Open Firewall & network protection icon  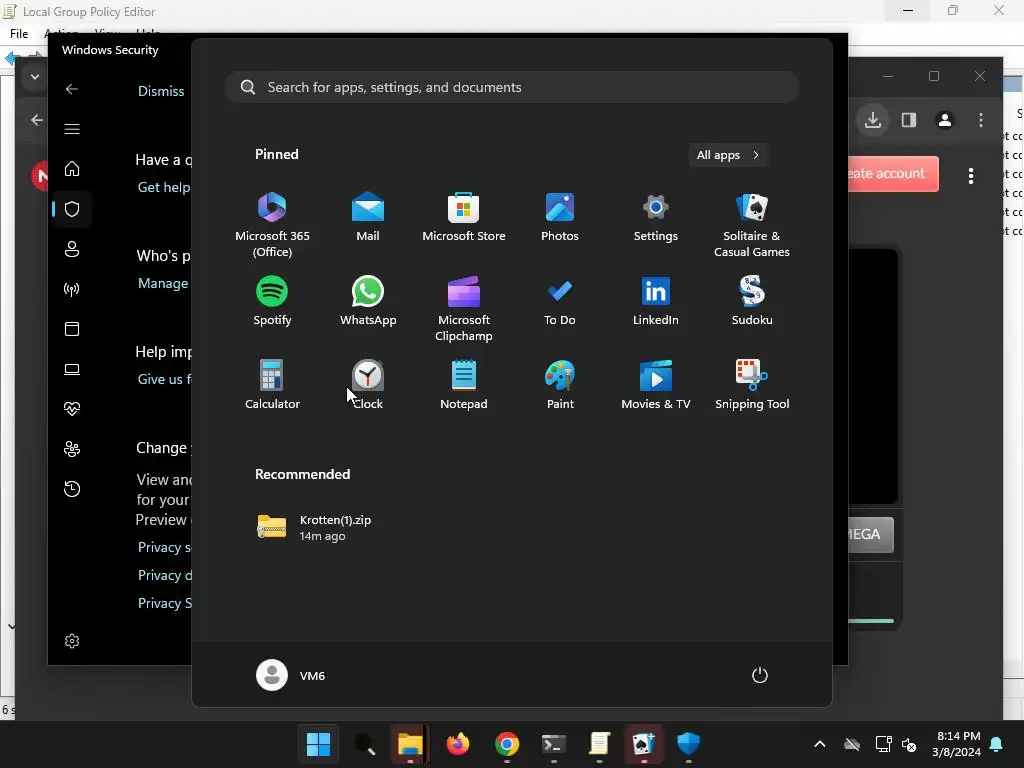click(72, 289)
